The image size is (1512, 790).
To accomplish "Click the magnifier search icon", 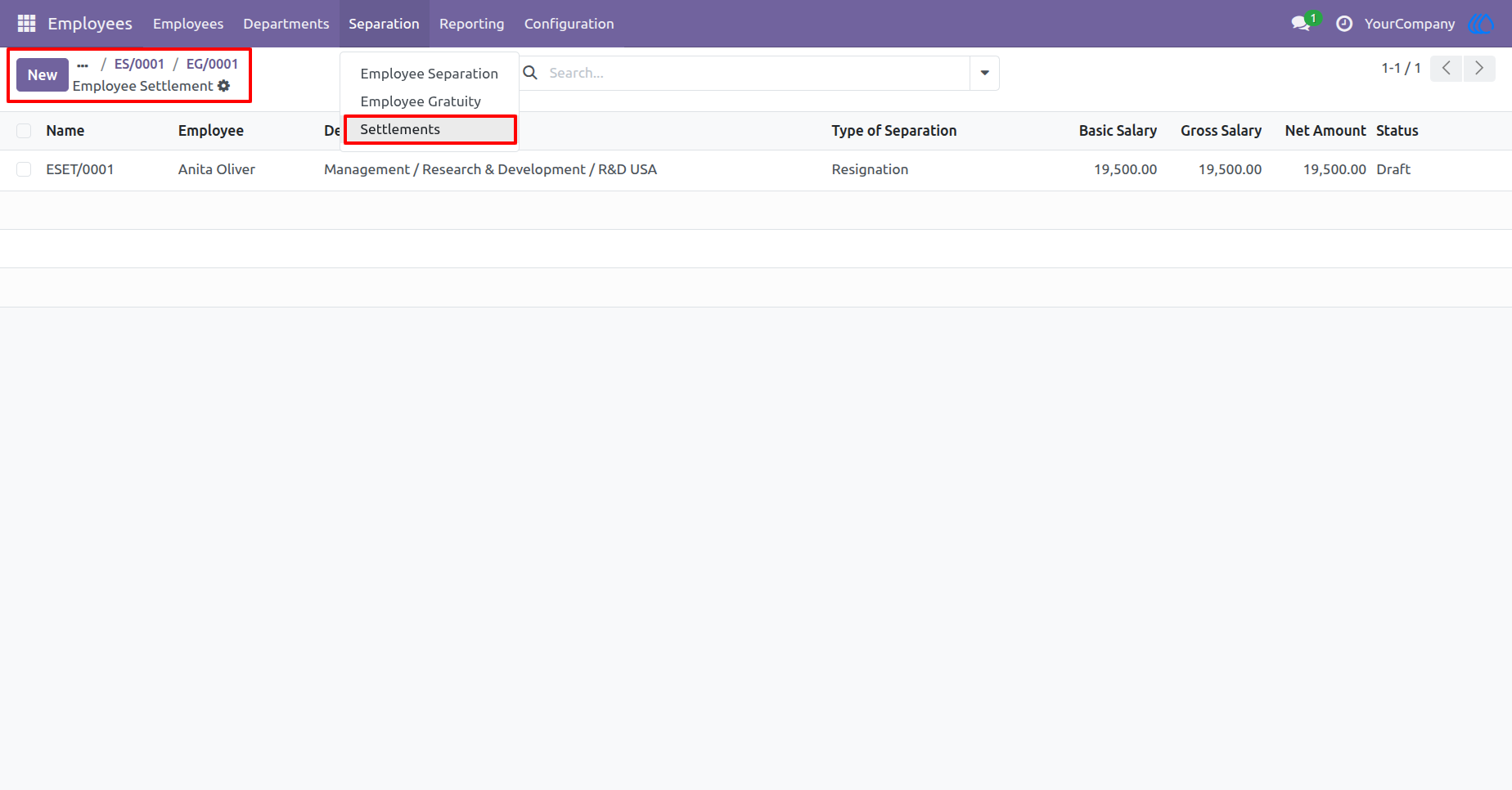I will tap(530, 73).
